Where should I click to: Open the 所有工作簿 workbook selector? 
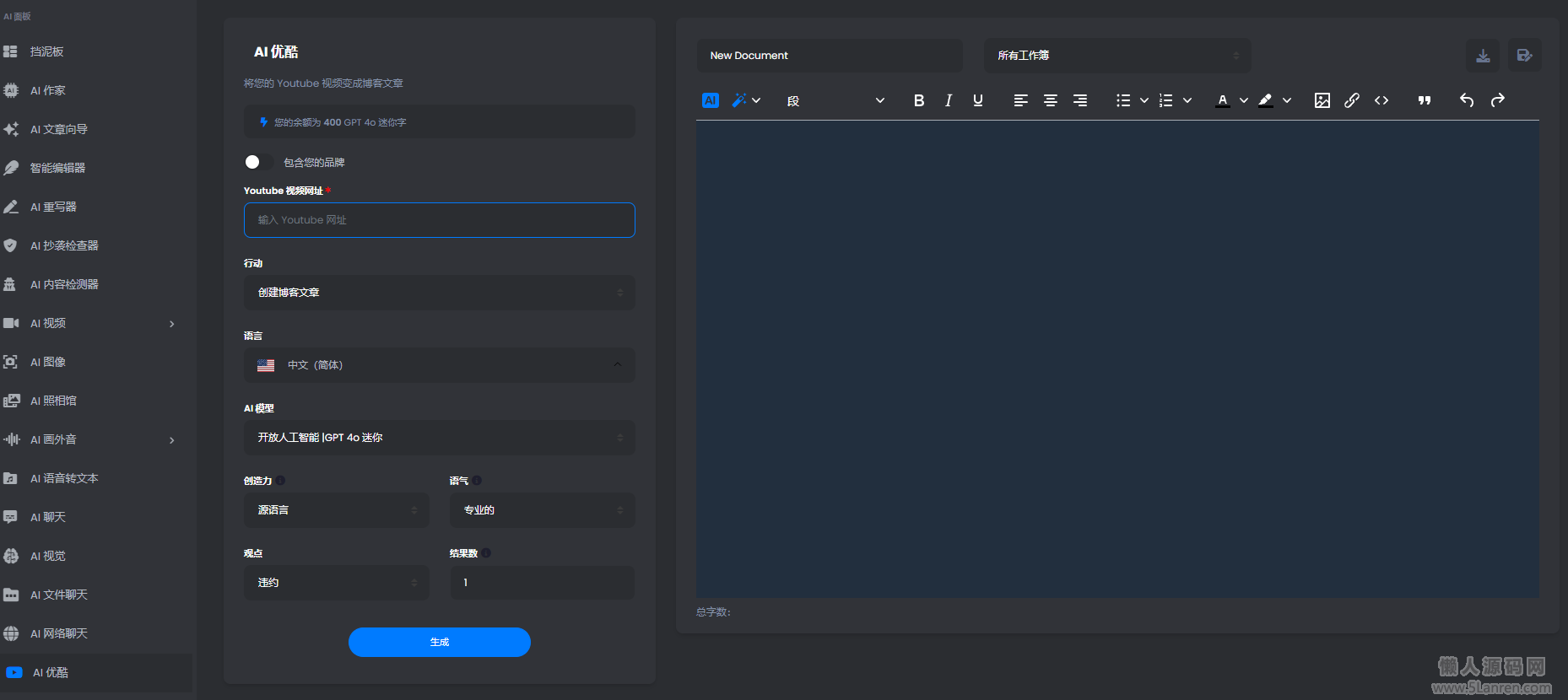point(1117,56)
